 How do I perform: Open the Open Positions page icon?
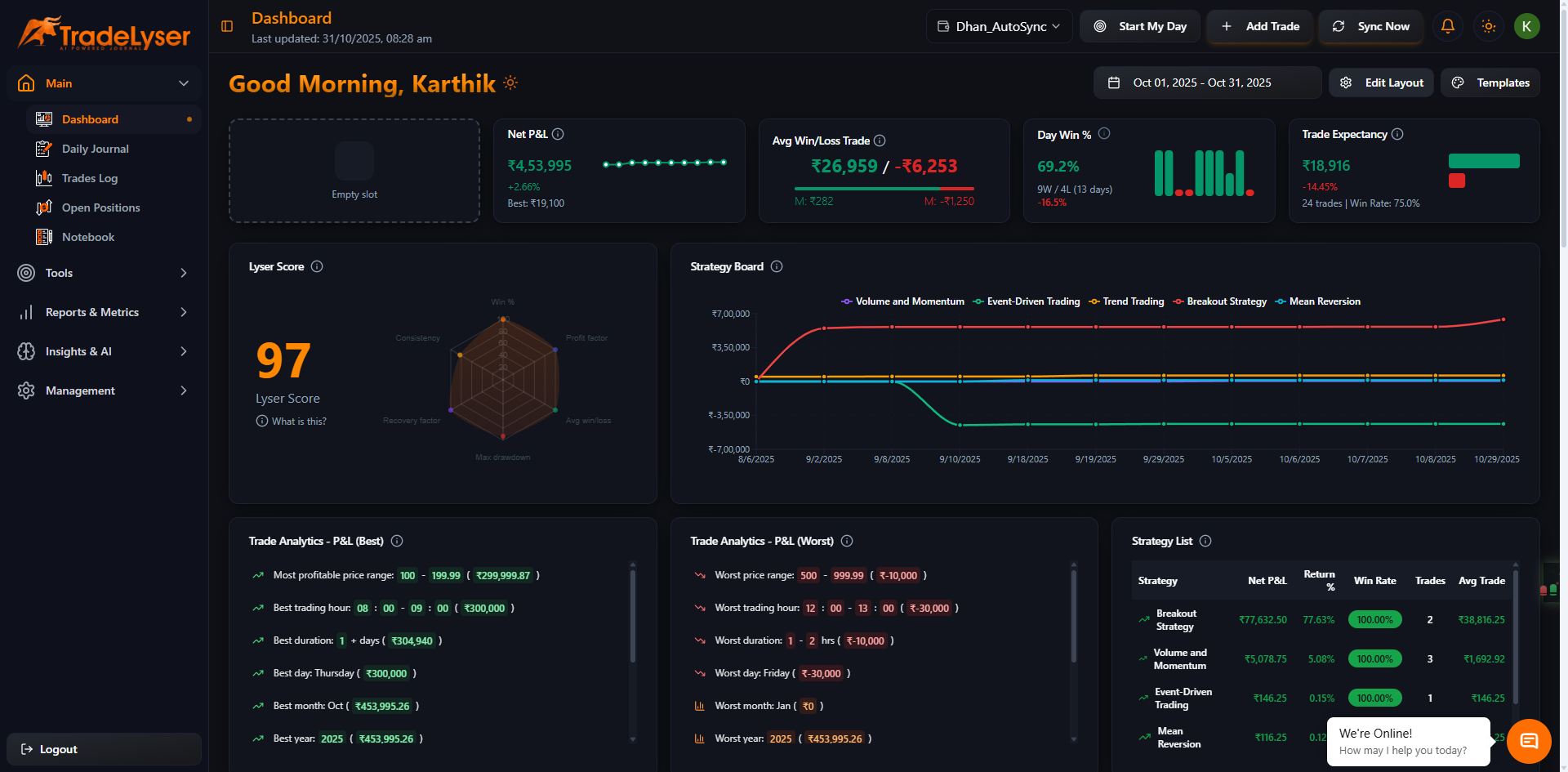[x=43, y=208]
